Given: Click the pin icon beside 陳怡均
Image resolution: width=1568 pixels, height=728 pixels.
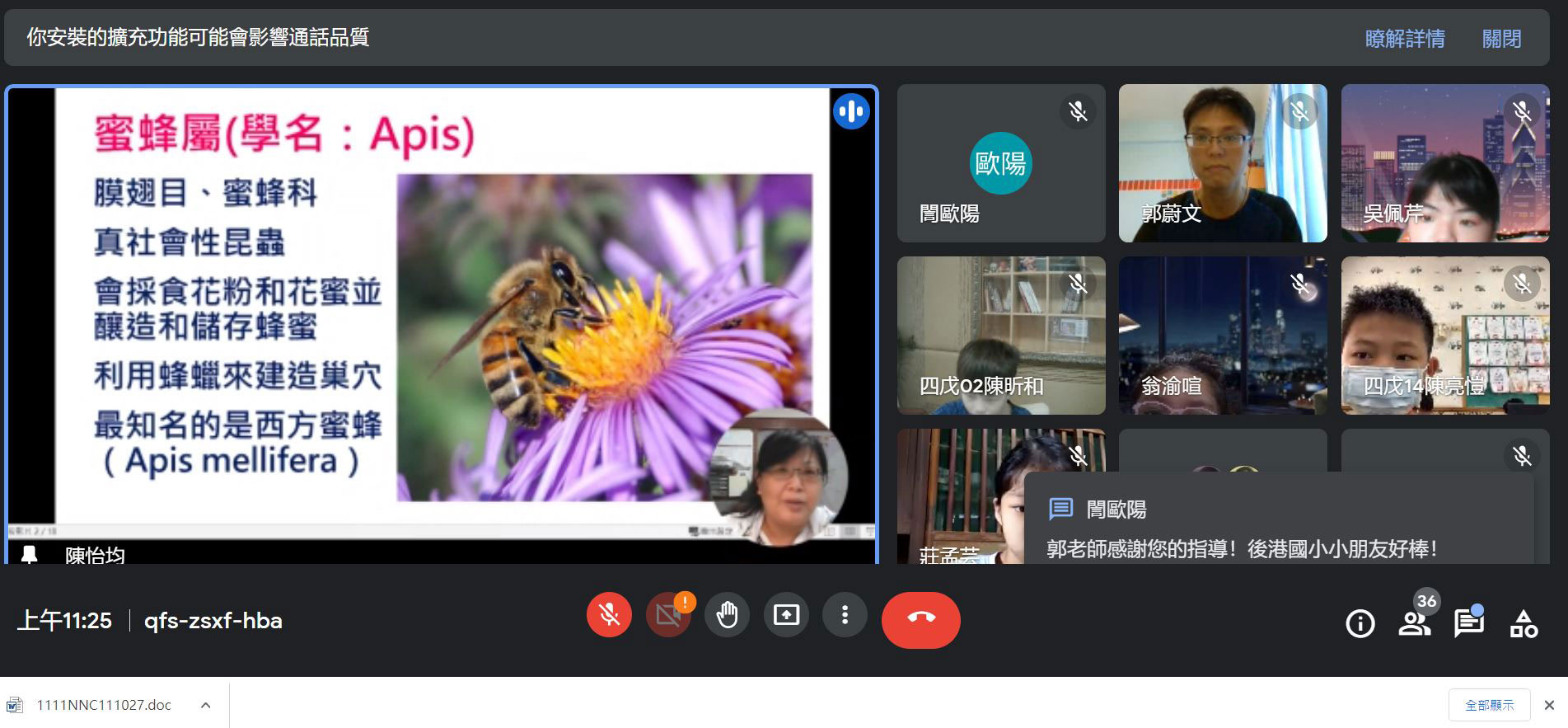Looking at the screenshot, I should click(30, 555).
